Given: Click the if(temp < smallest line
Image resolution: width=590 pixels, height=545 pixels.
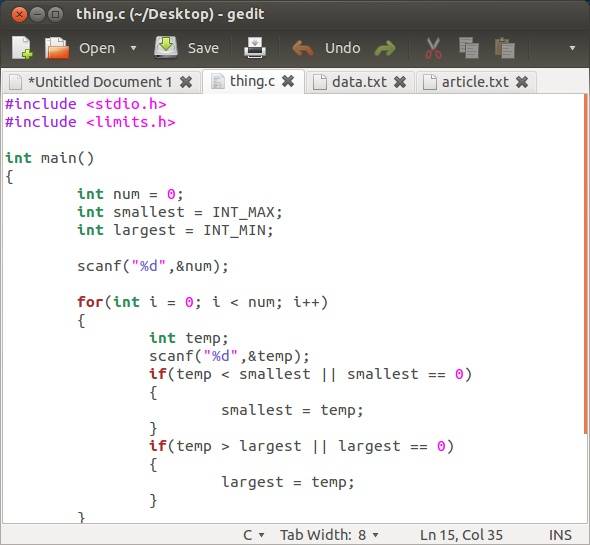Looking at the screenshot, I should point(310,374).
